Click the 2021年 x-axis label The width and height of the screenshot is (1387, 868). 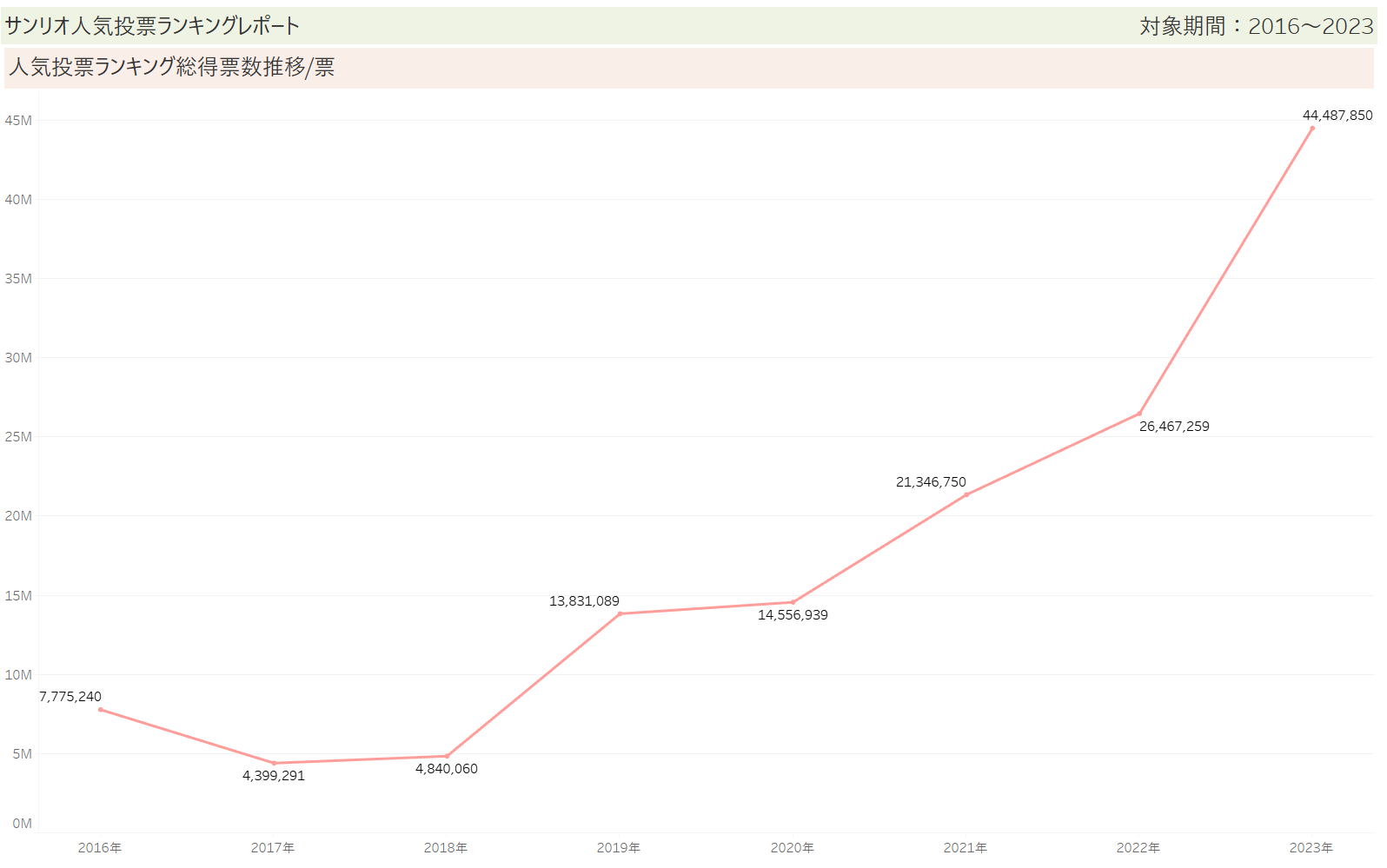(x=966, y=847)
